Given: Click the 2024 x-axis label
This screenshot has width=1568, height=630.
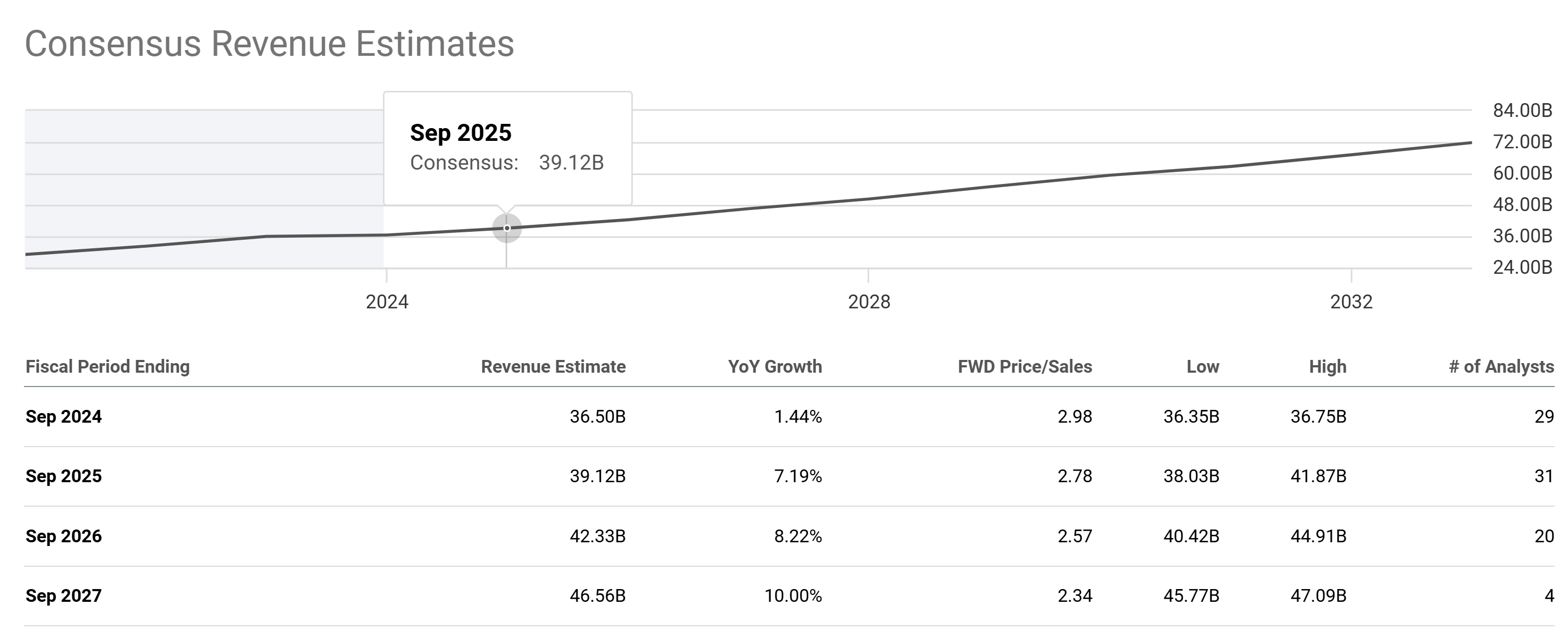Looking at the screenshot, I should pyautogui.click(x=387, y=302).
